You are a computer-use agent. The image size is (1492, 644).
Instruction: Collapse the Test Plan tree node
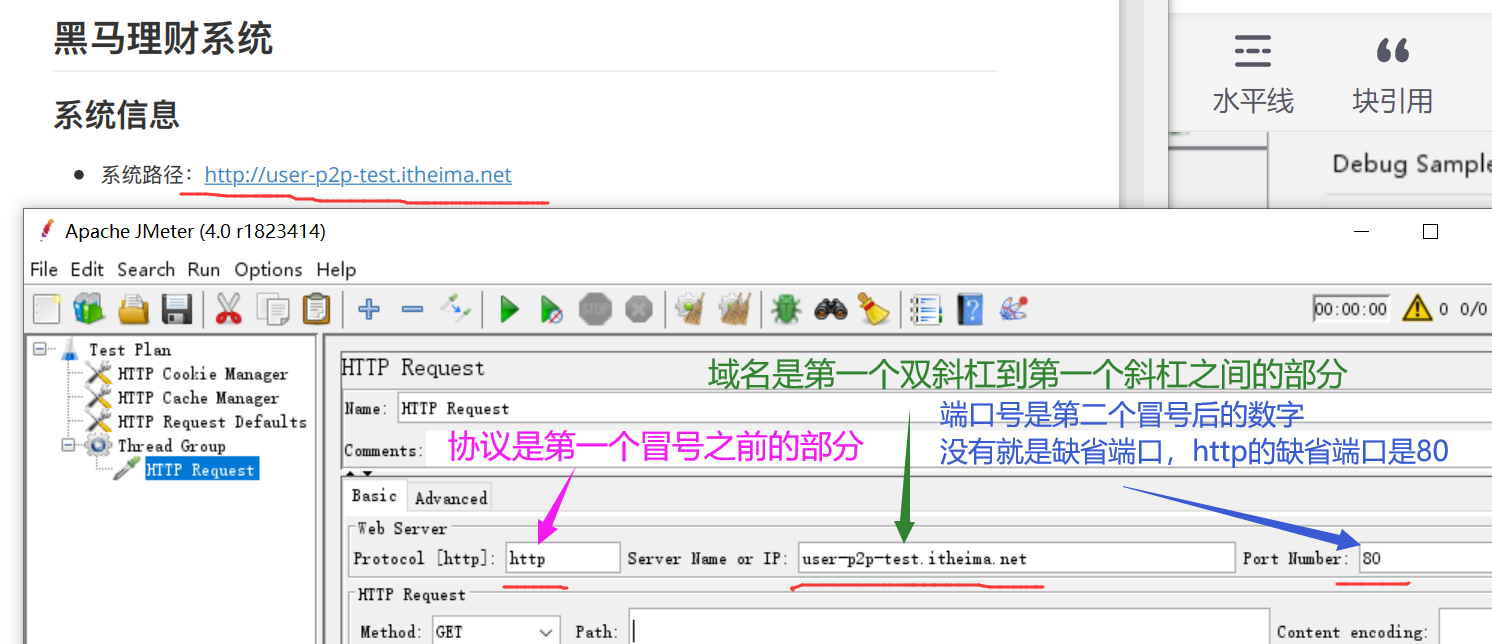click(40, 349)
